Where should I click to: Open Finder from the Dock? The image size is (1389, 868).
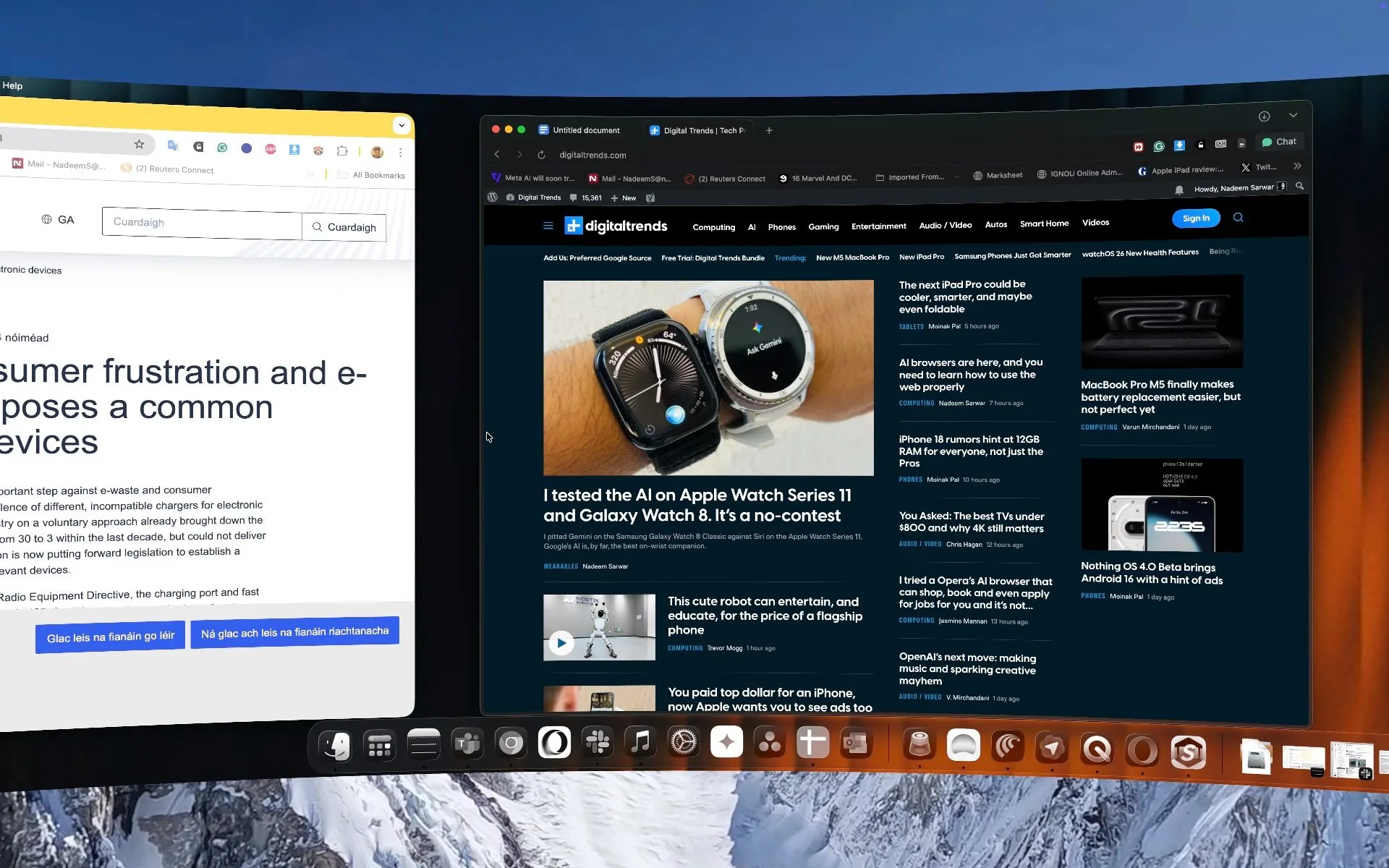point(336,745)
